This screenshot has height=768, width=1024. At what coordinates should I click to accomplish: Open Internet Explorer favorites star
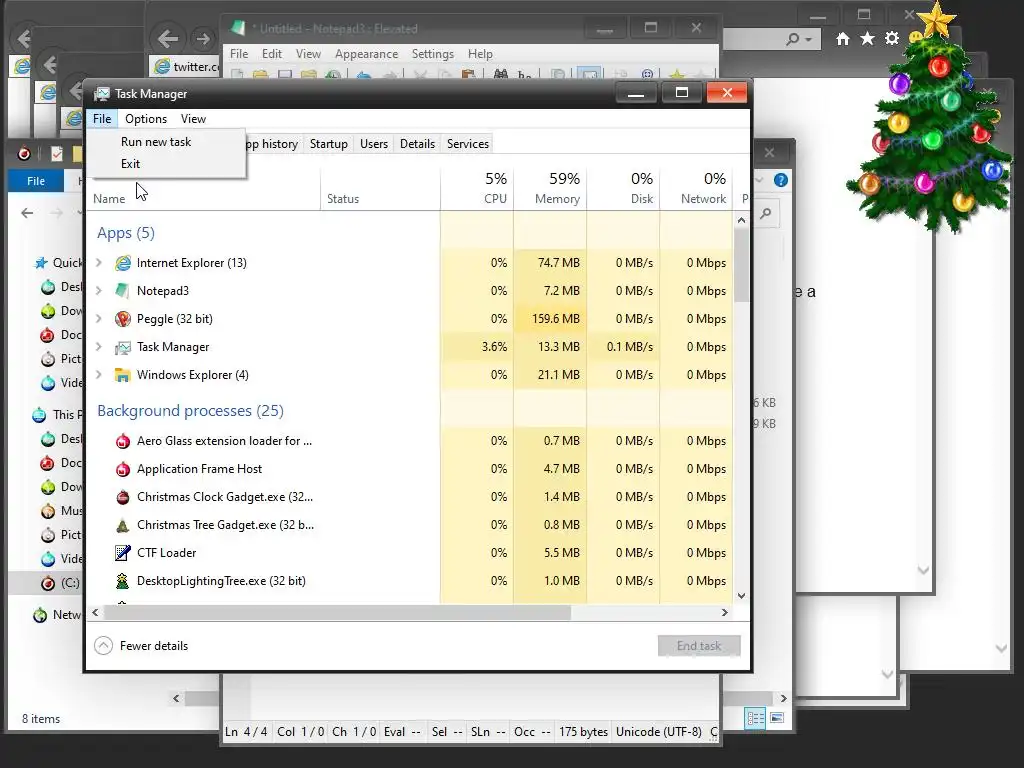pyautogui.click(x=867, y=39)
